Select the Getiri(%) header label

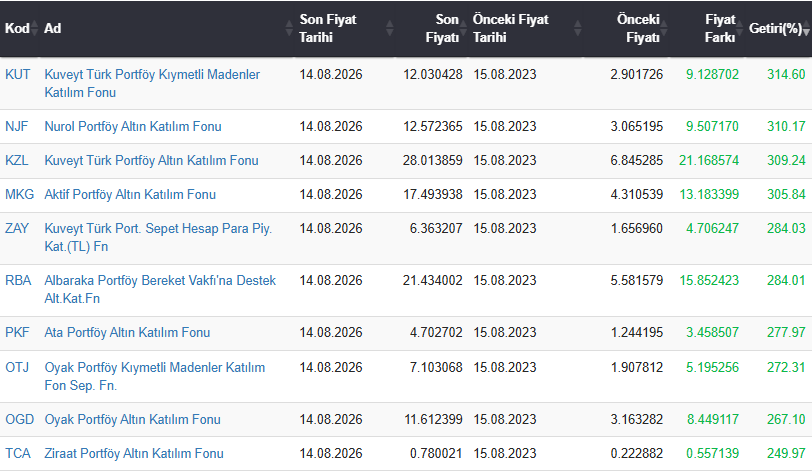(x=775, y=28)
